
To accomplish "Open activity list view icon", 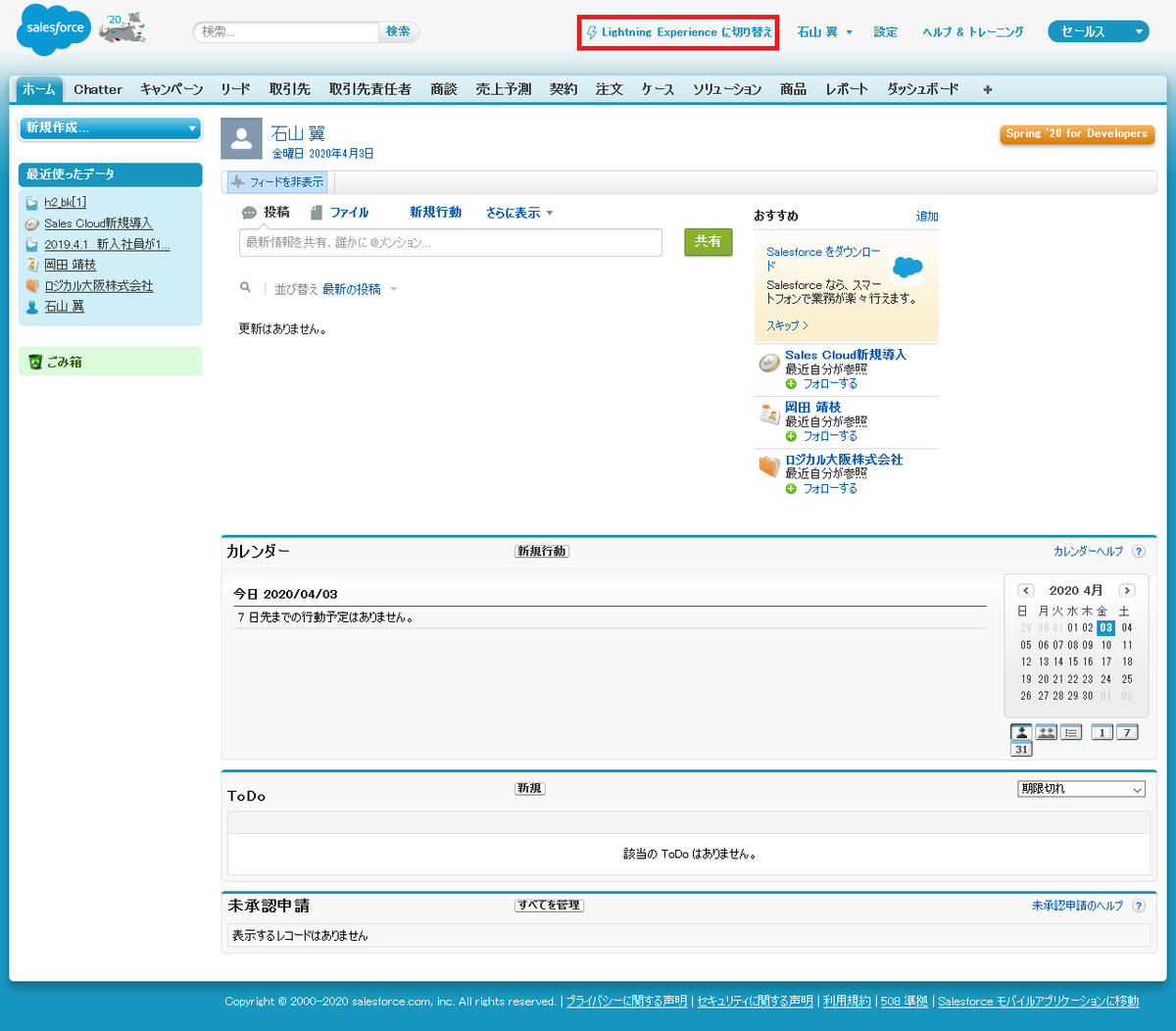I will 1071,732.
